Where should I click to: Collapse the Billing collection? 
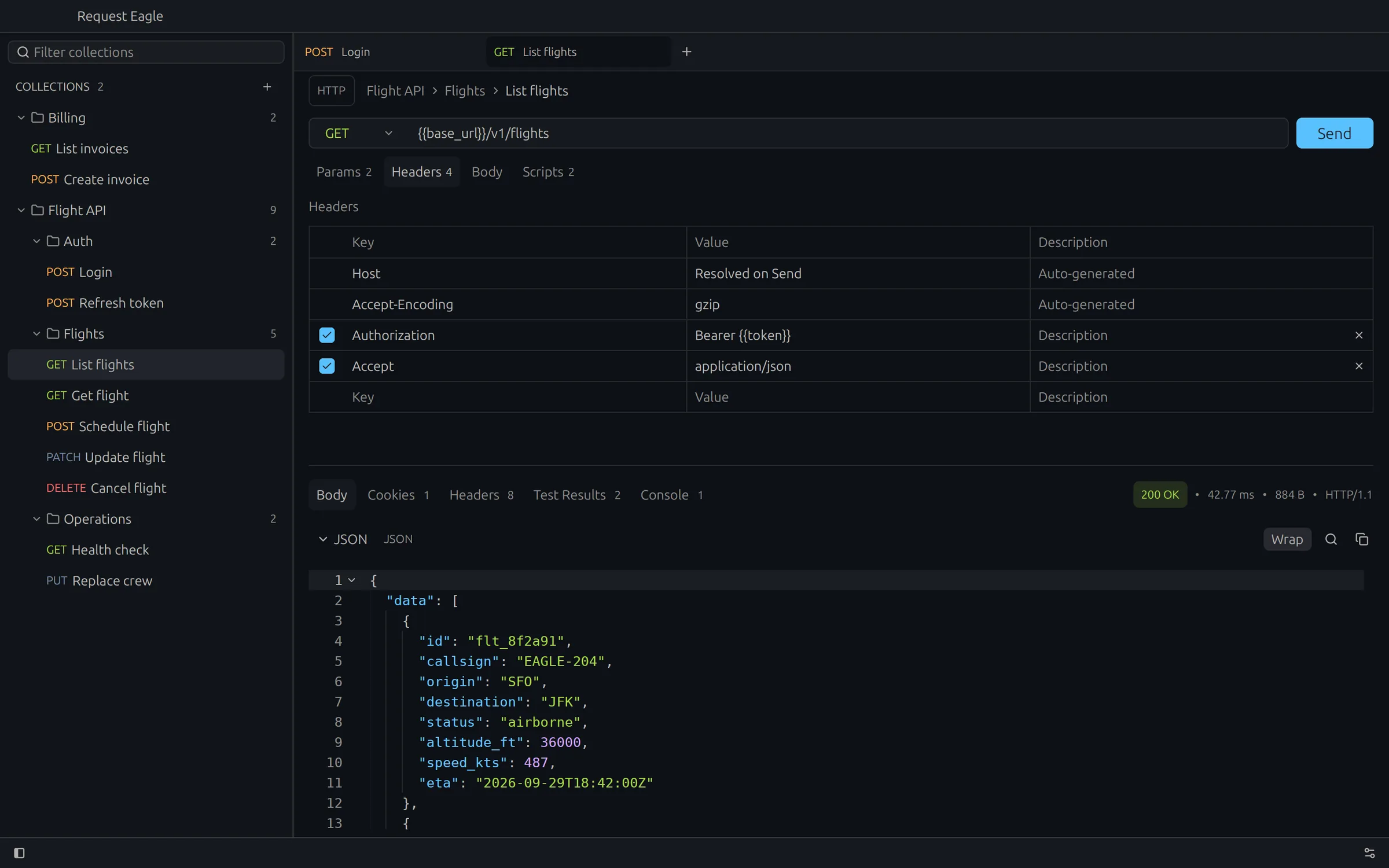tap(21, 118)
